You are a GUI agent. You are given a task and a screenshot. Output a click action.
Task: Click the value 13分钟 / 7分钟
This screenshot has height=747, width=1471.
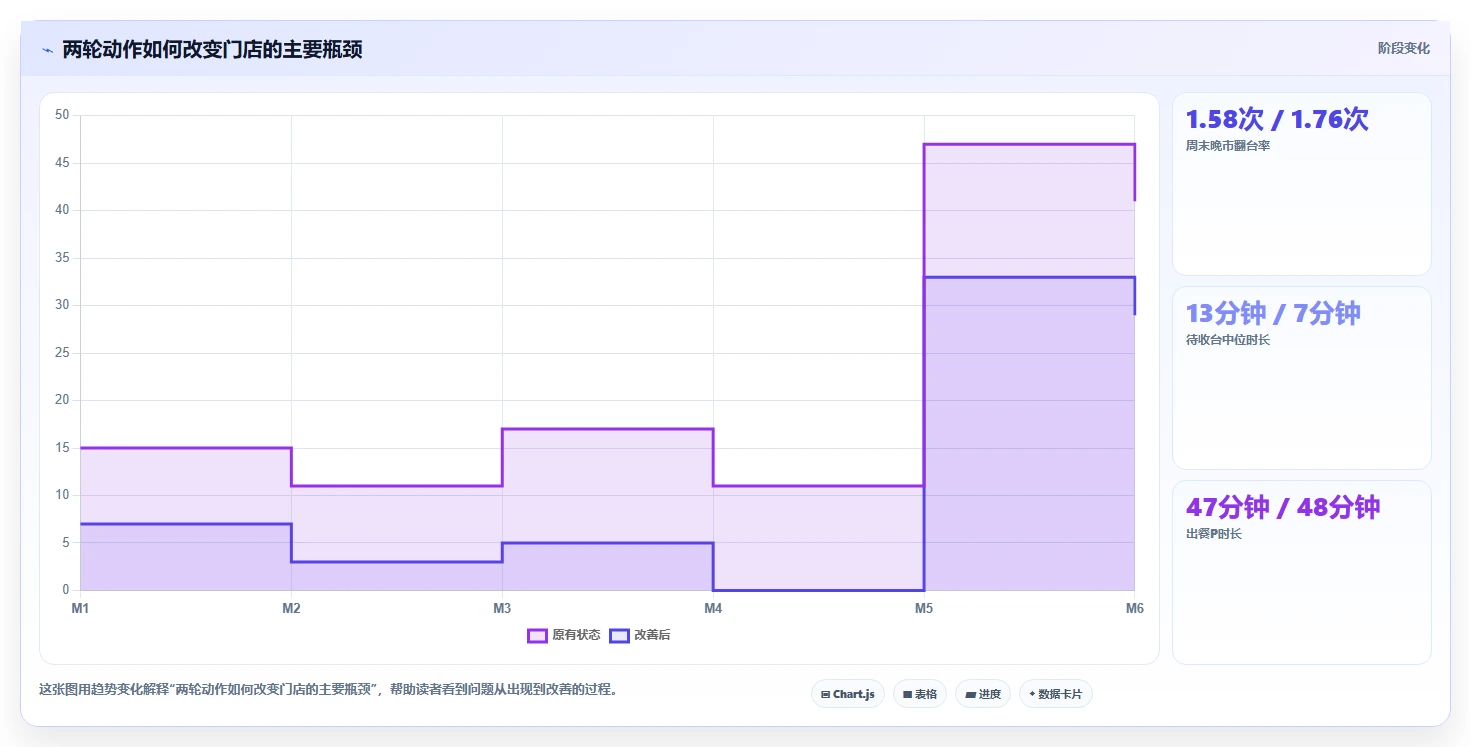[x=1273, y=313]
